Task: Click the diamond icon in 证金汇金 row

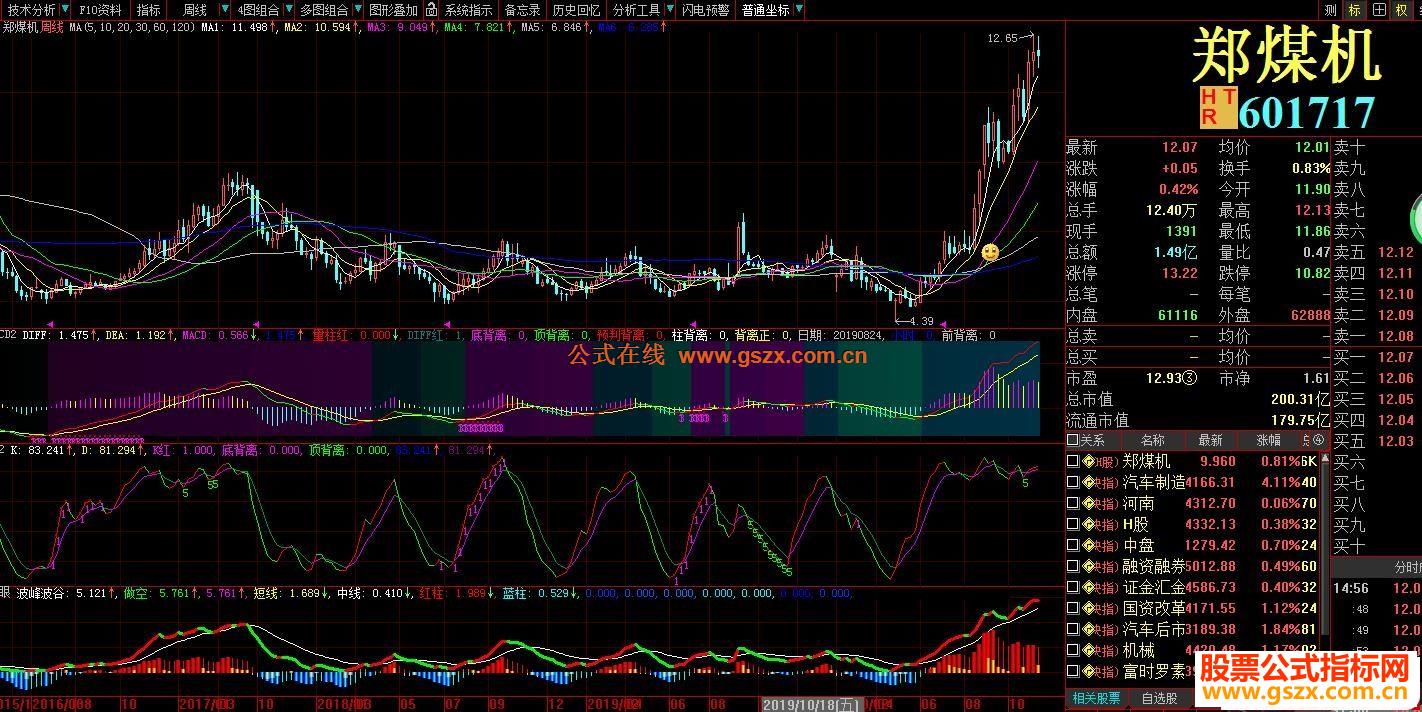Action: click(x=1088, y=588)
